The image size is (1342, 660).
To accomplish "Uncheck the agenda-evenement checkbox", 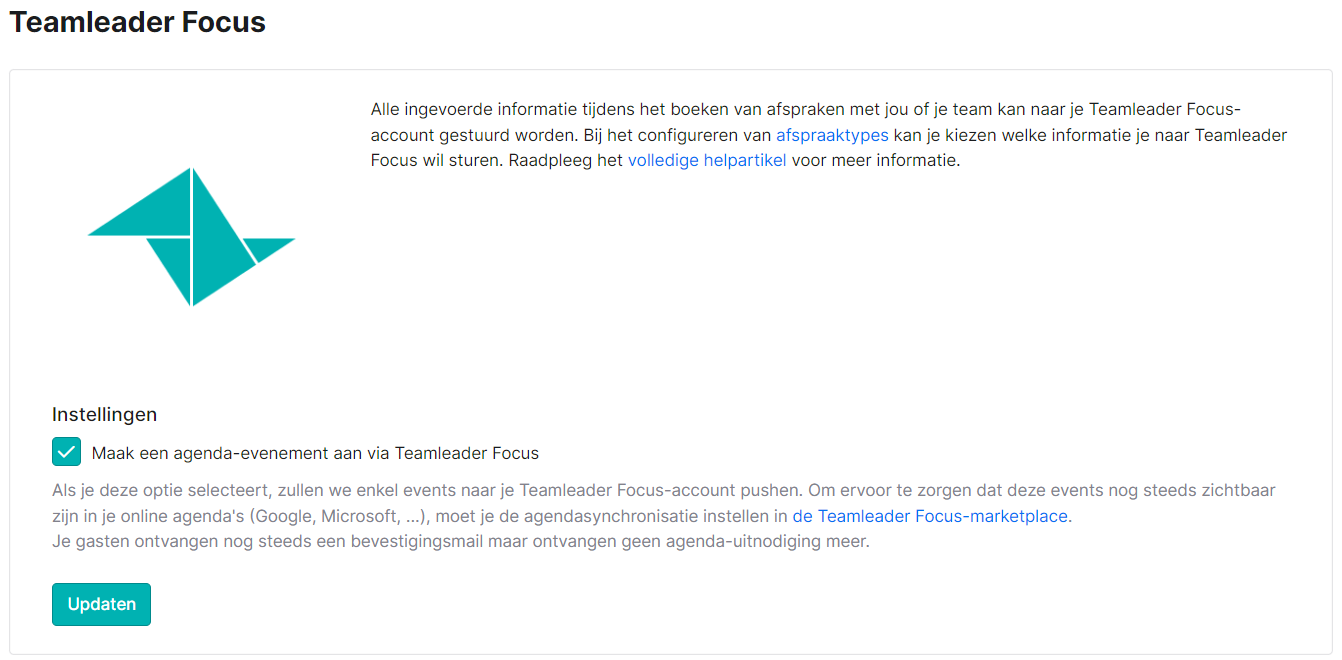I will tap(67, 452).
